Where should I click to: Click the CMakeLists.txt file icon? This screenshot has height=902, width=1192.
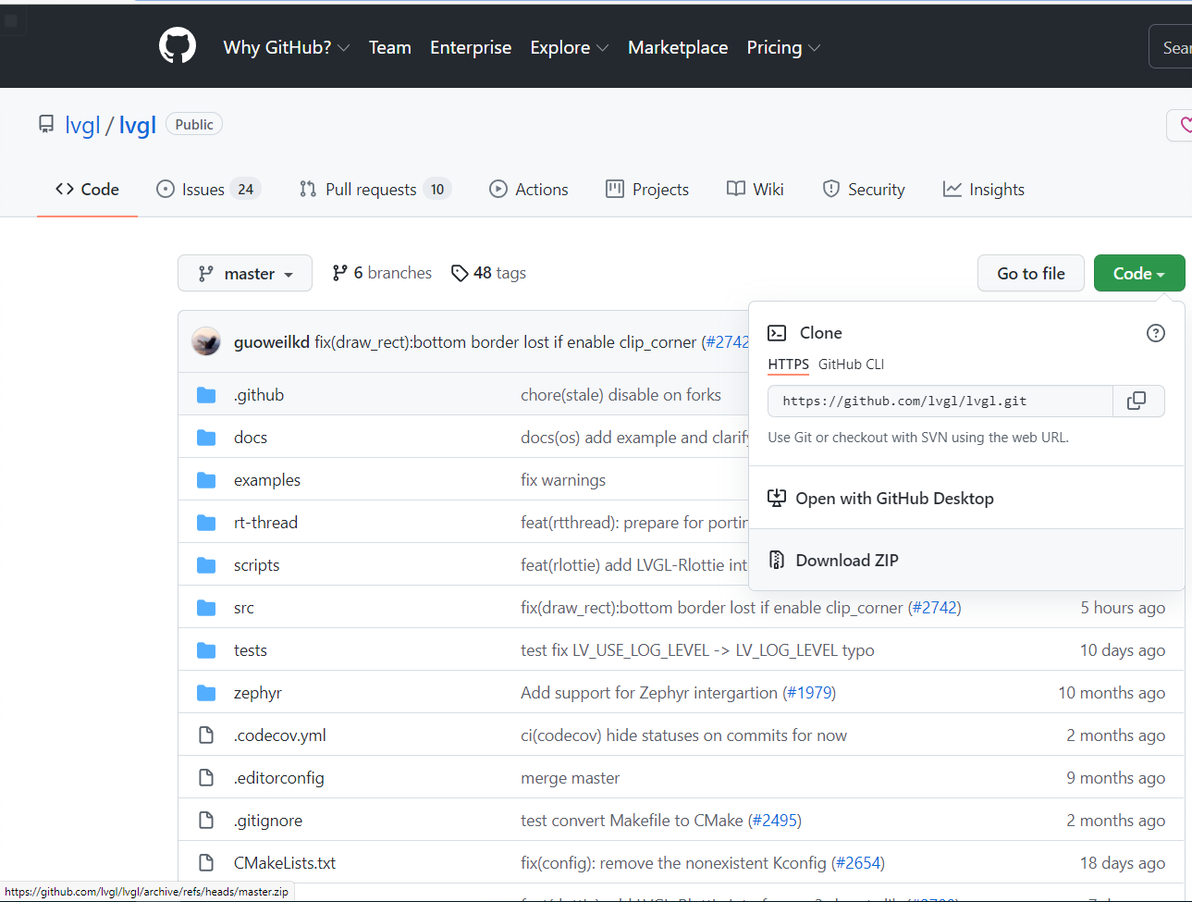207,863
